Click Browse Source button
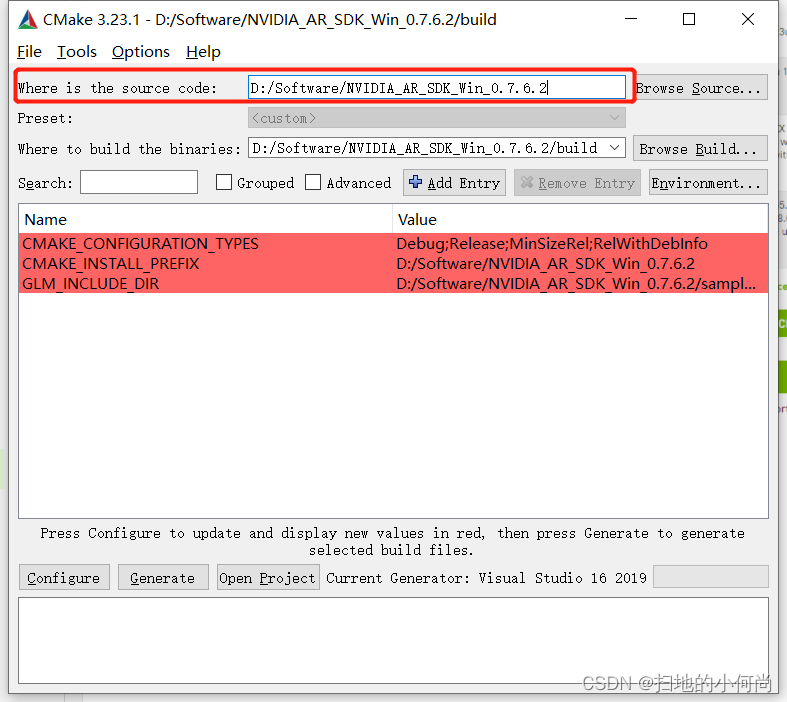Viewport: 787px width, 702px height. pyautogui.click(x=701, y=88)
